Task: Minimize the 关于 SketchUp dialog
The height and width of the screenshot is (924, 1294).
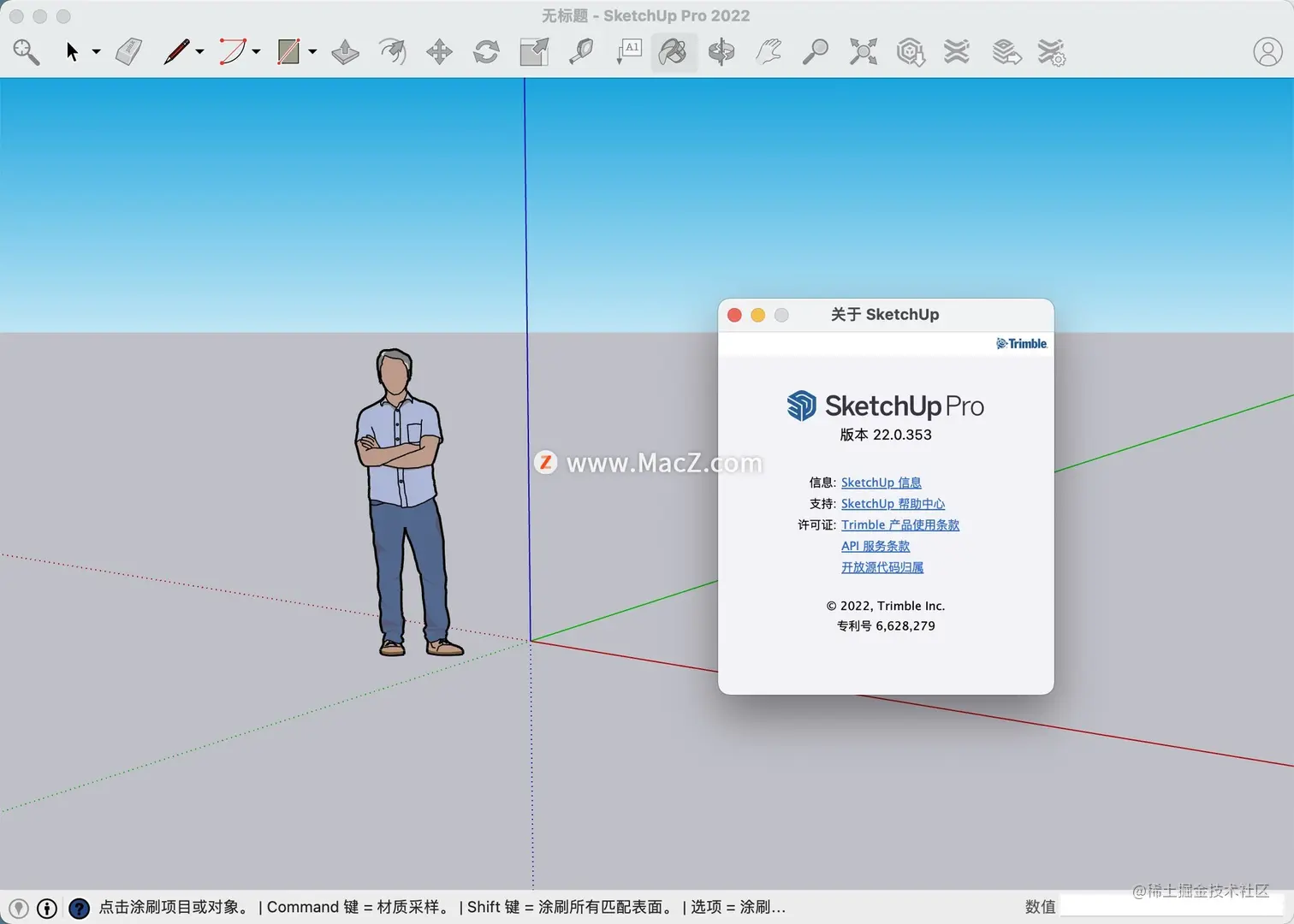Action: [757, 315]
